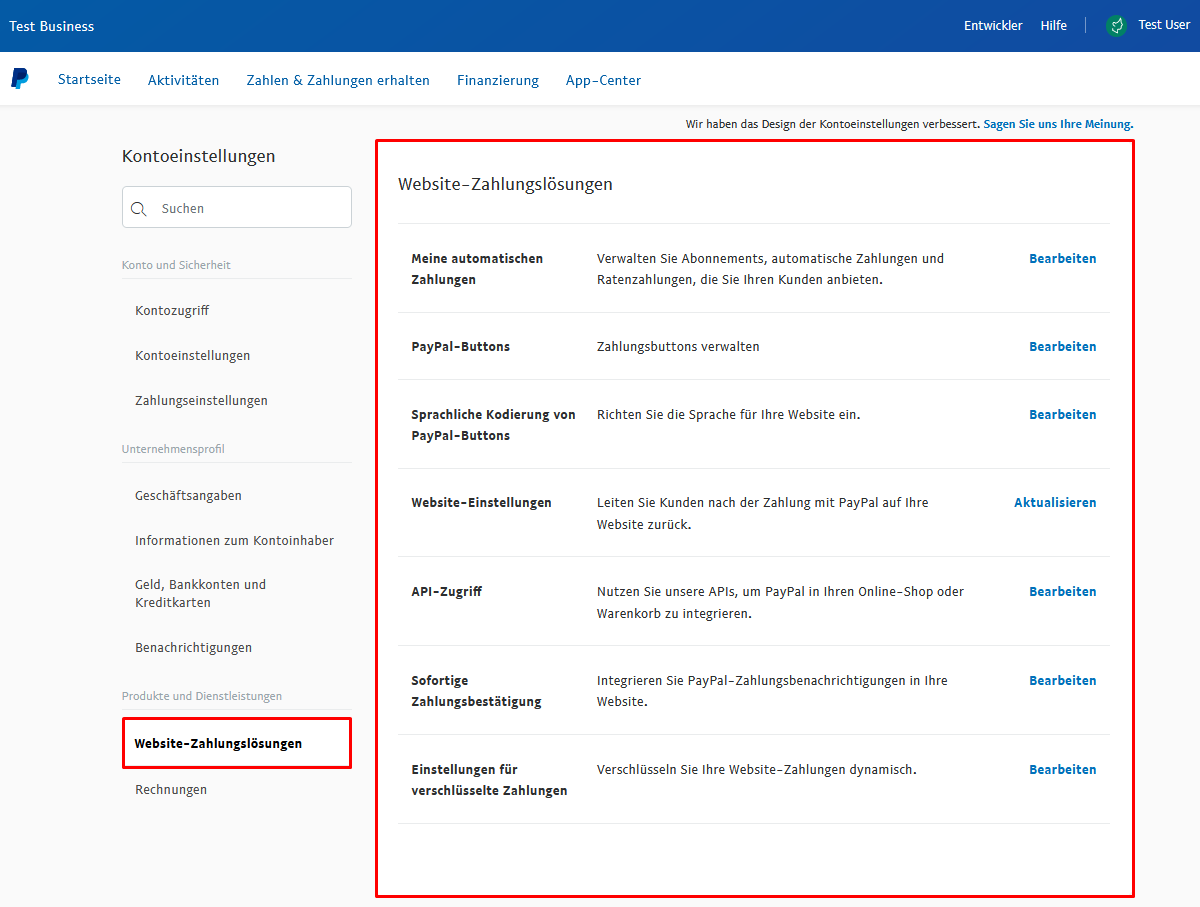This screenshot has height=907, width=1200.
Task: Click the Website-Einstellungen row label
Action: pos(481,502)
